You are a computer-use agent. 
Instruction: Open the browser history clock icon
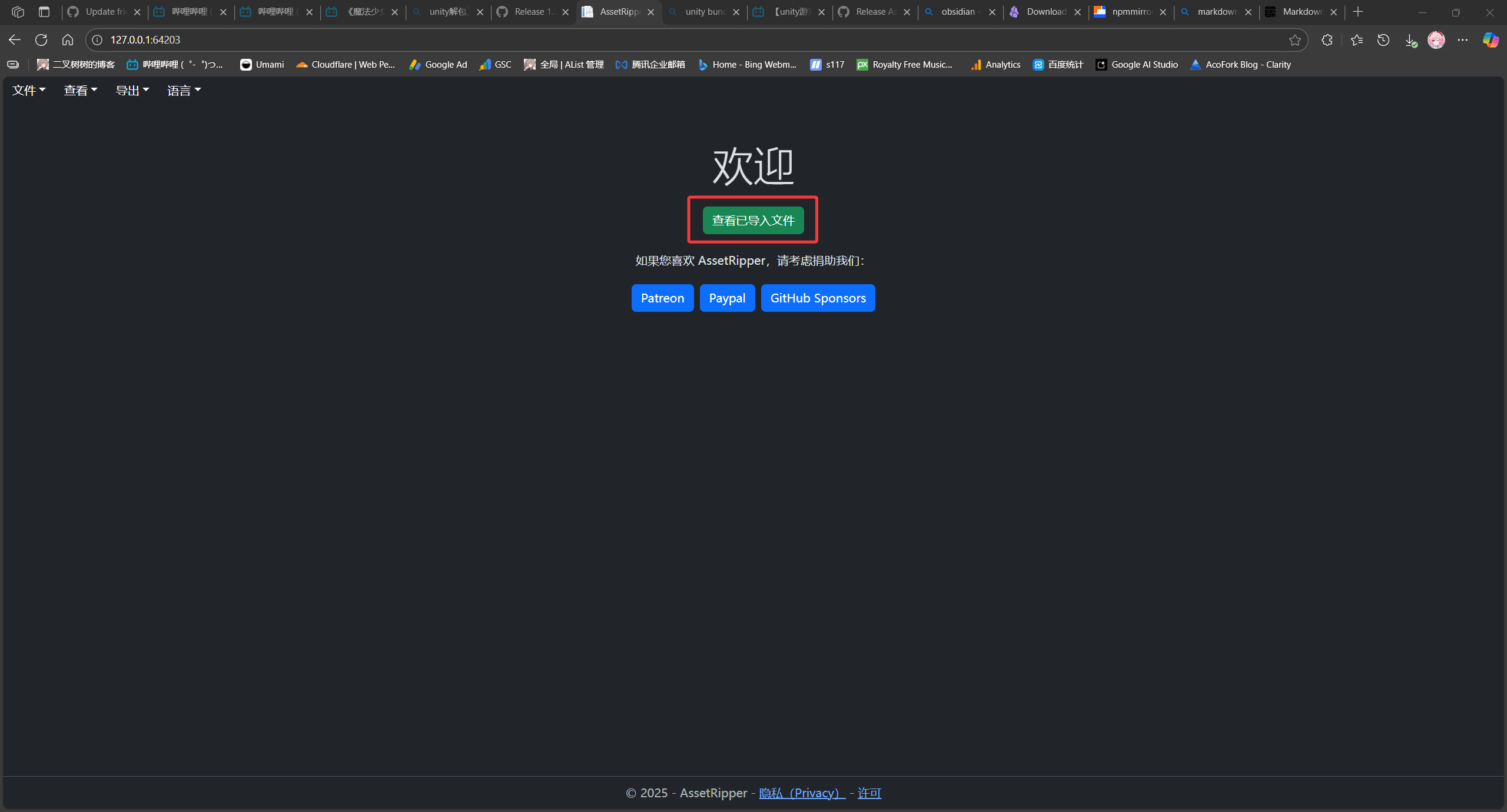pos(1383,40)
